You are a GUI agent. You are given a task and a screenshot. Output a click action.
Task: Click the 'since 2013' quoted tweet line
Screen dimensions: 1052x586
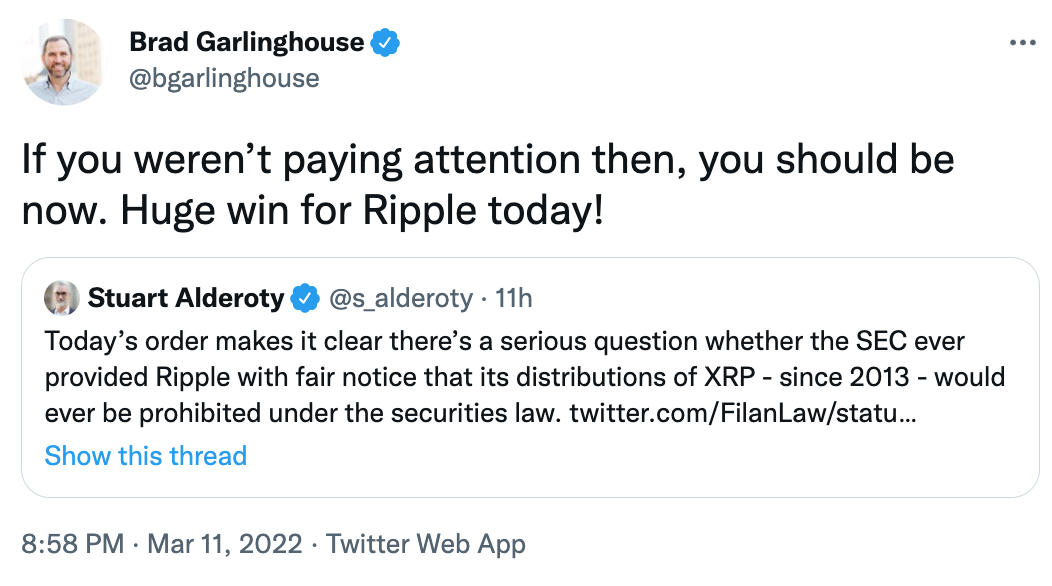(x=525, y=377)
